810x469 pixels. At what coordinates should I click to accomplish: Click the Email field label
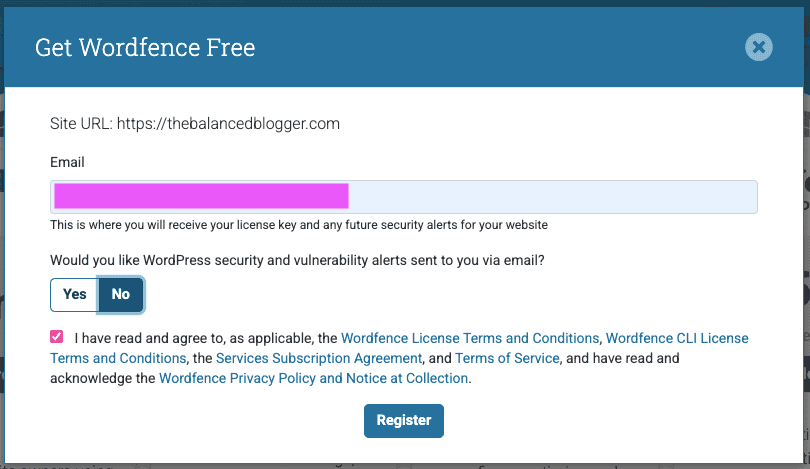(x=67, y=162)
